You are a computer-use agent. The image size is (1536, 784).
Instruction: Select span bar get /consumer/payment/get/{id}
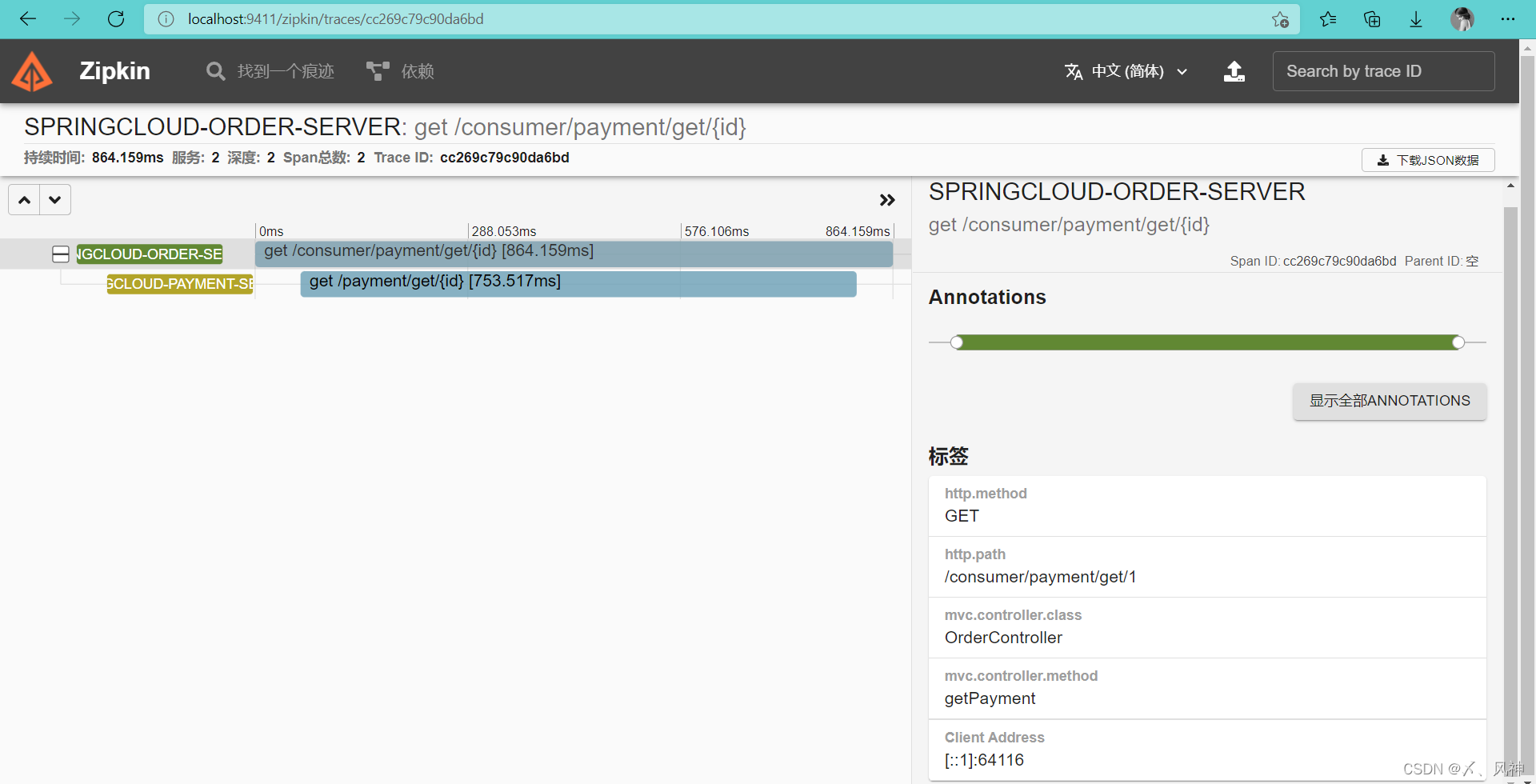click(x=574, y=254)
